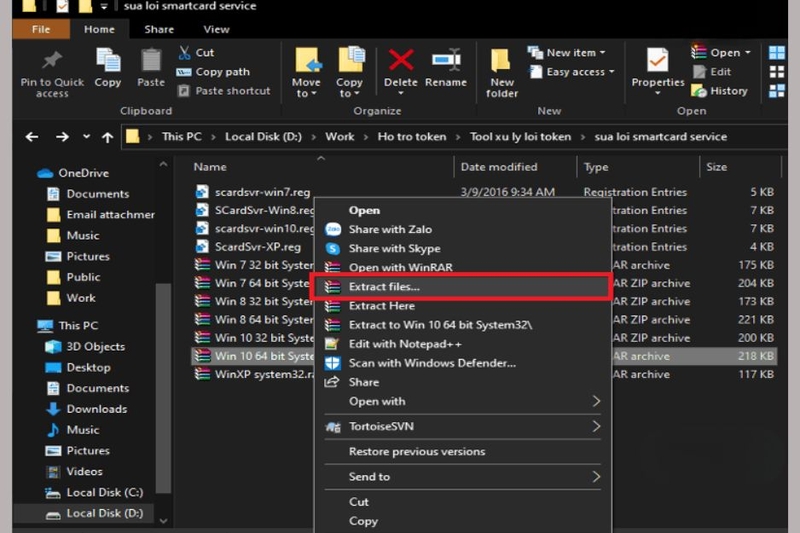Select This PC in navigation pane
The width and height of the screenshot is (800, 533).
(68, 325)
